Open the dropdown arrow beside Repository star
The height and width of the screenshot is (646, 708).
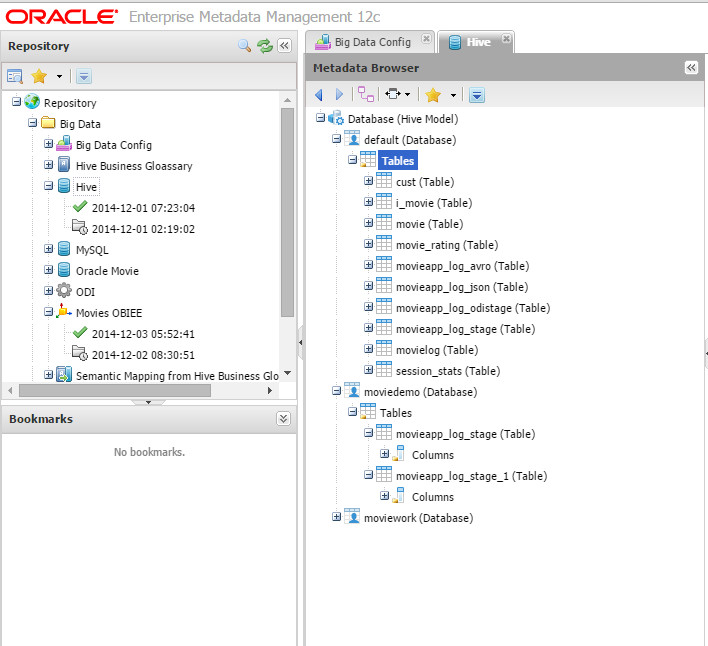[x=59, y=76]
